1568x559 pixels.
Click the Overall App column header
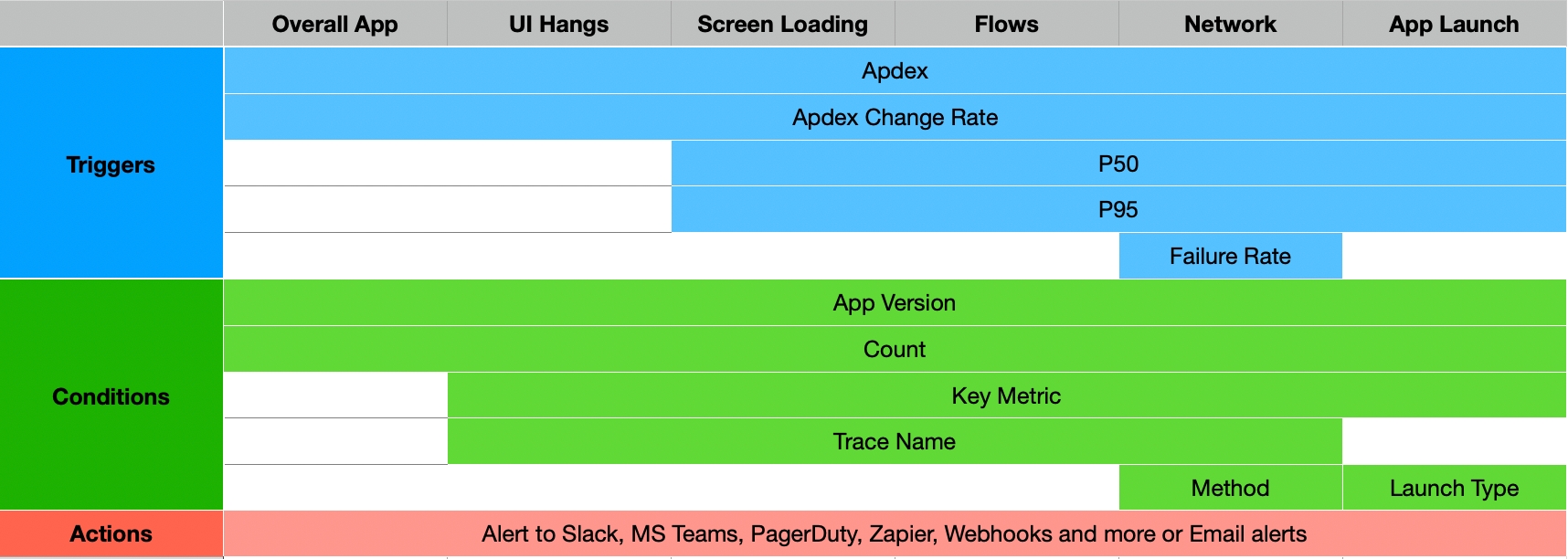coord(334,25)
